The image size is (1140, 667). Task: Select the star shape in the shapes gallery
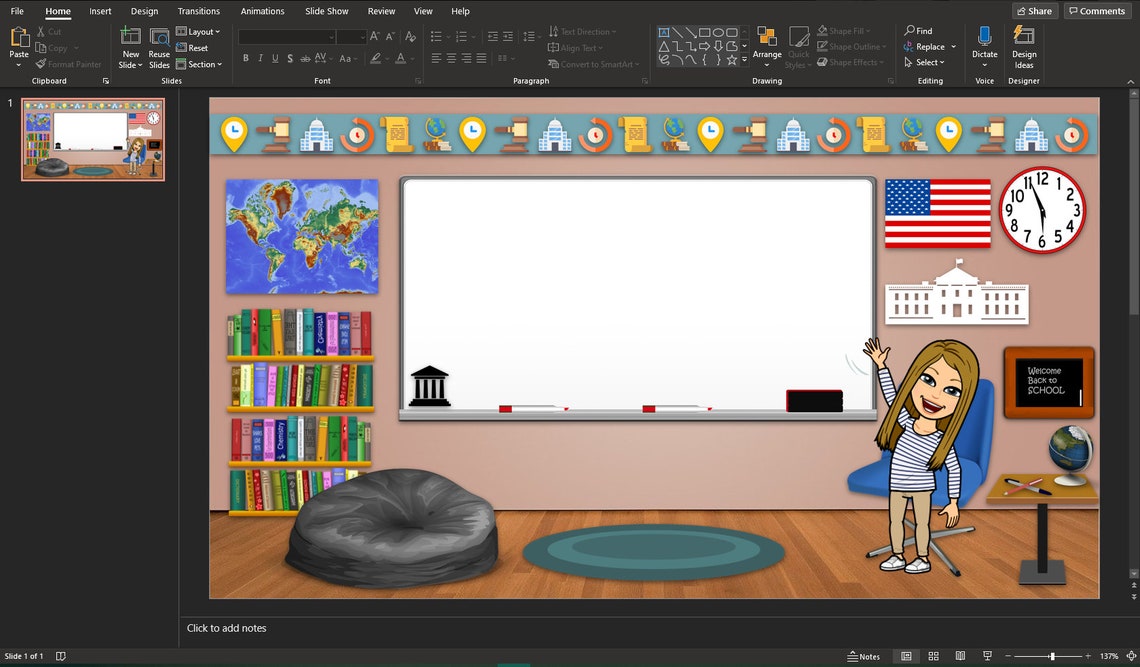pos(731,60)
